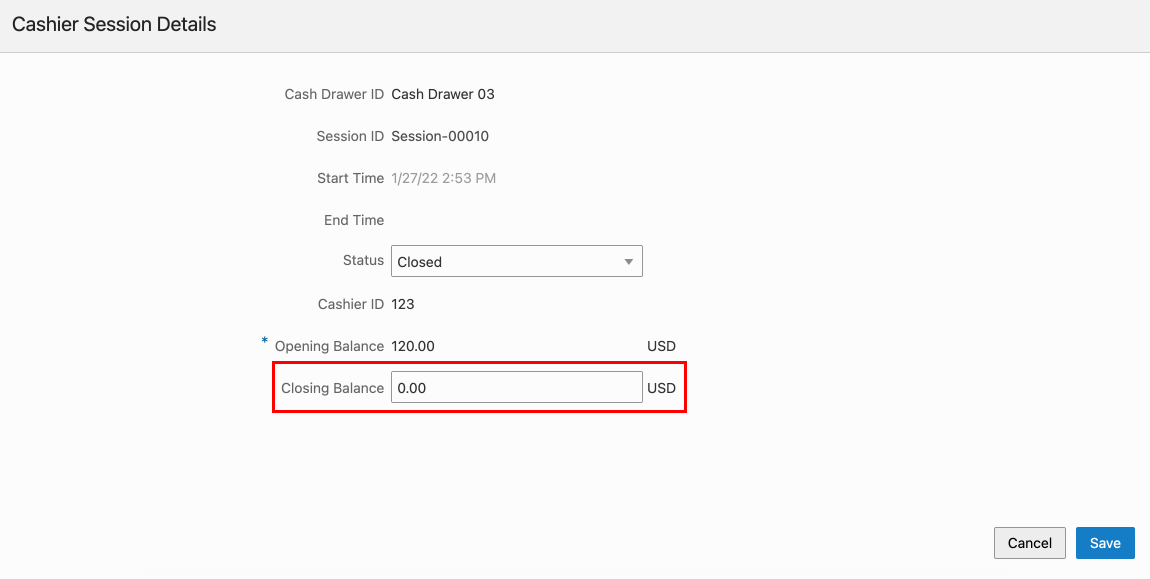Click the Cash Drawer 03 value

[x=443, y=94]
